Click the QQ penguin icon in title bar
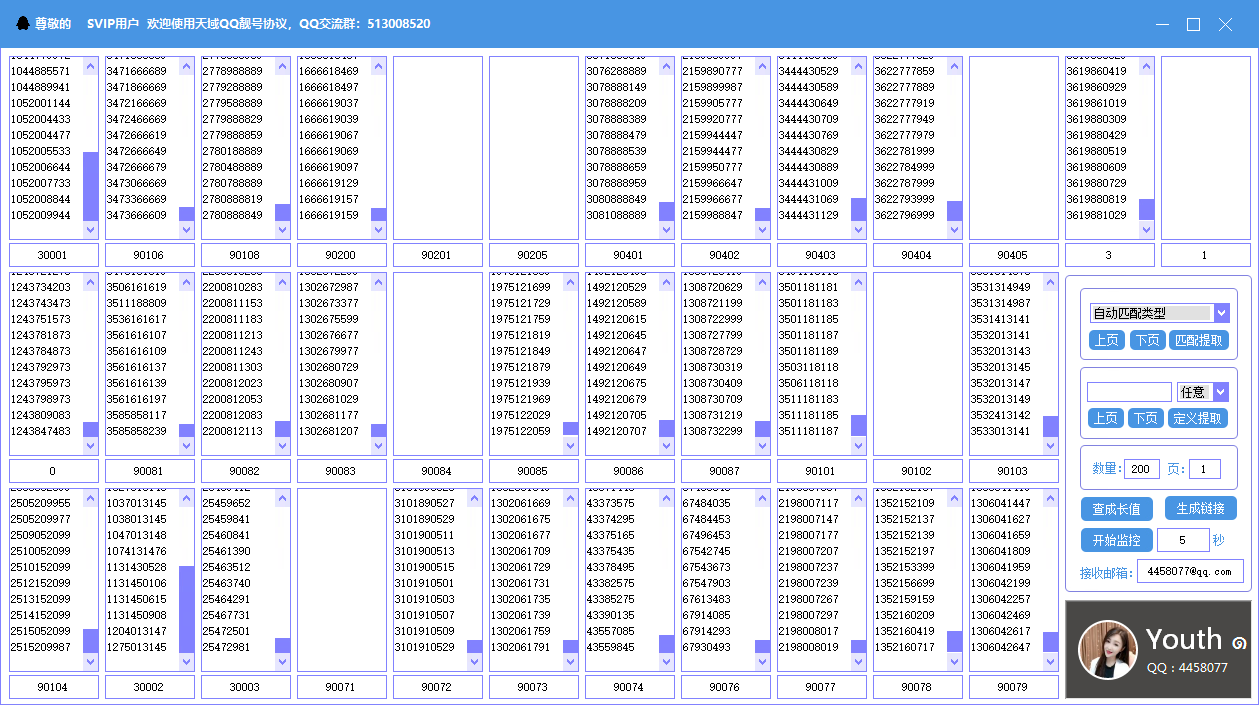Screen dimensions: 1259x705 pyautogui.click(x=23, y=23)
